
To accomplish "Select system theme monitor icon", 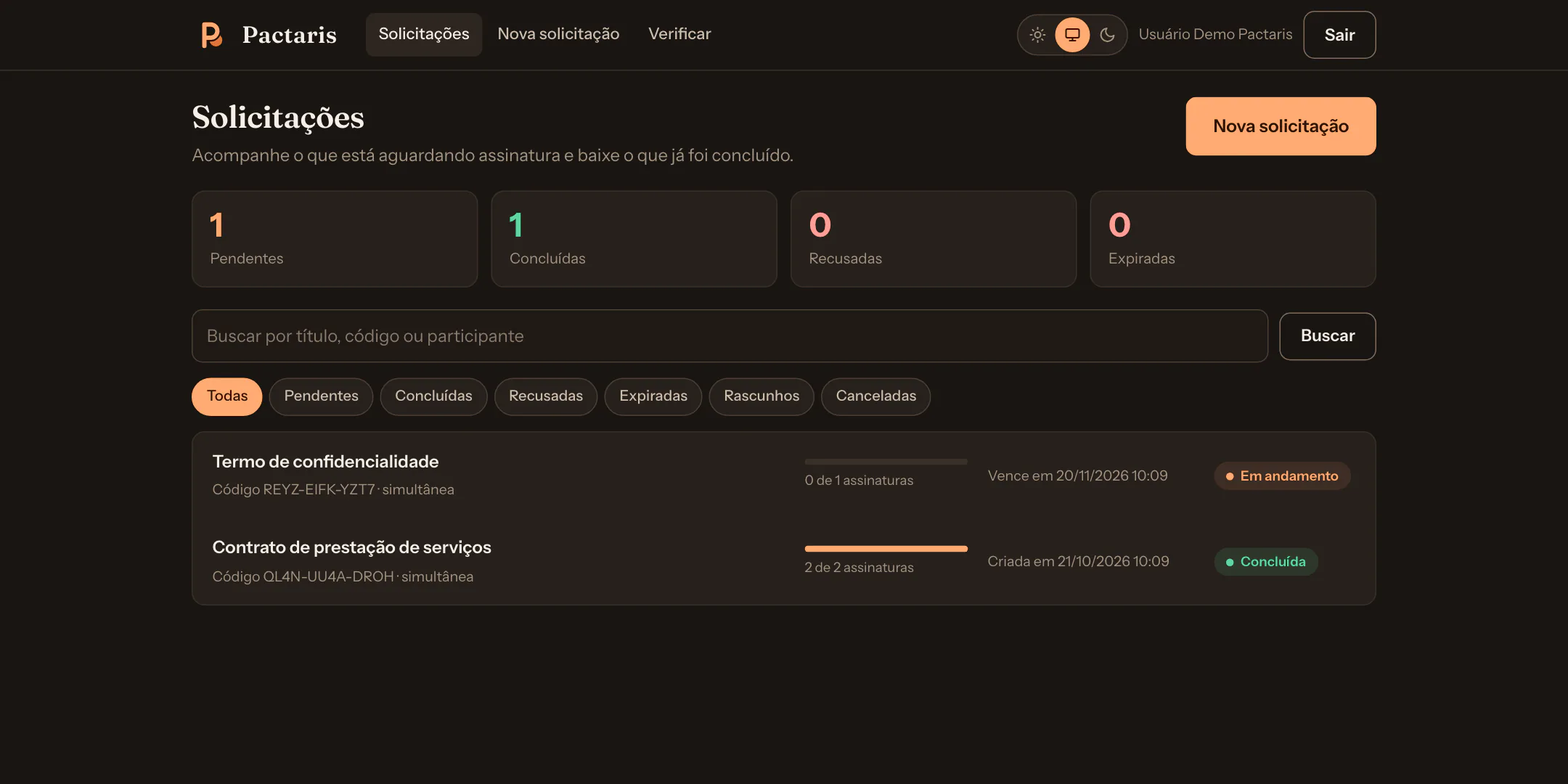I will [1072, 35].
